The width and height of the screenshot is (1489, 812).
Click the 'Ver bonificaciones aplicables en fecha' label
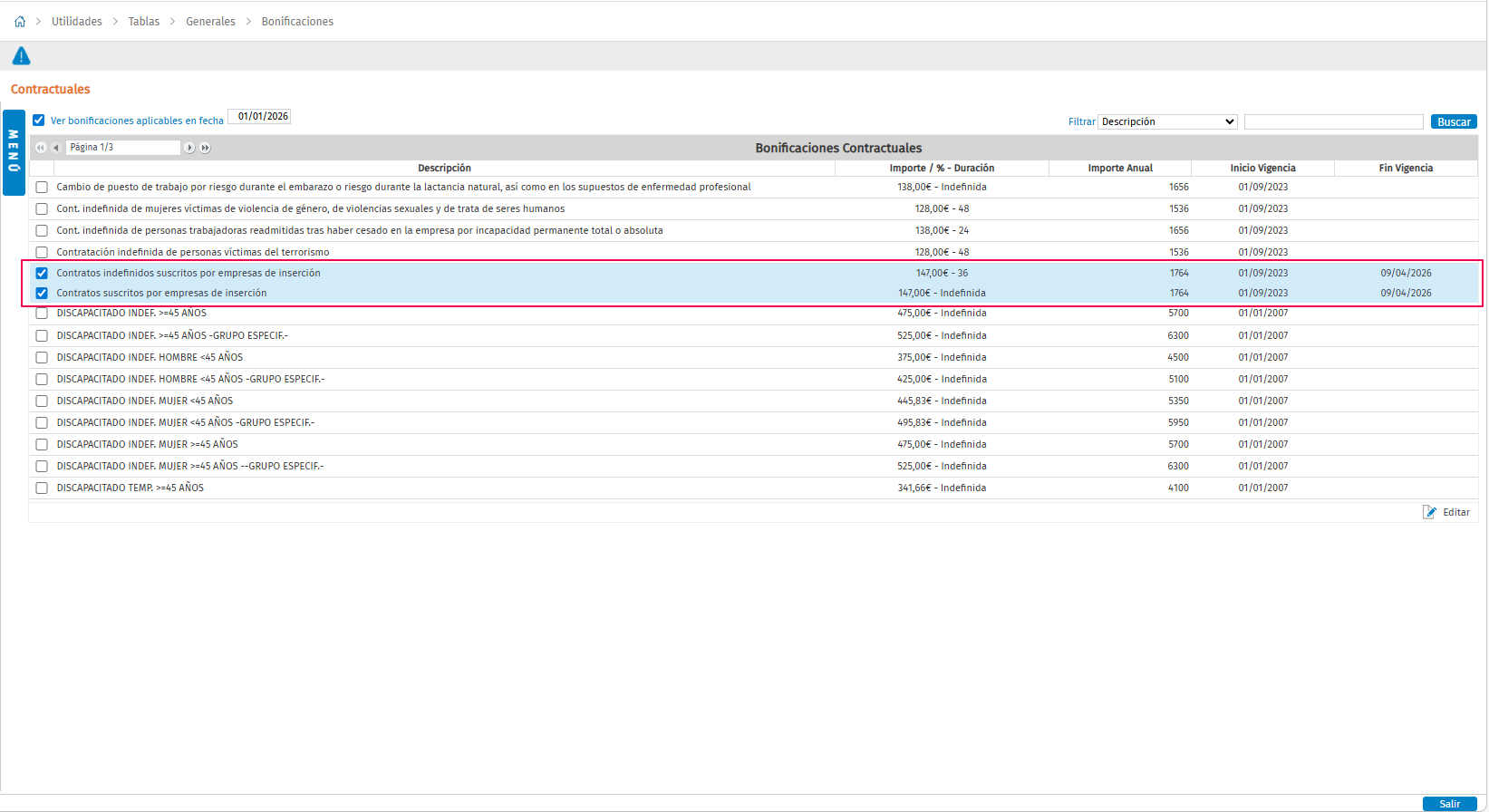[137, 121]
